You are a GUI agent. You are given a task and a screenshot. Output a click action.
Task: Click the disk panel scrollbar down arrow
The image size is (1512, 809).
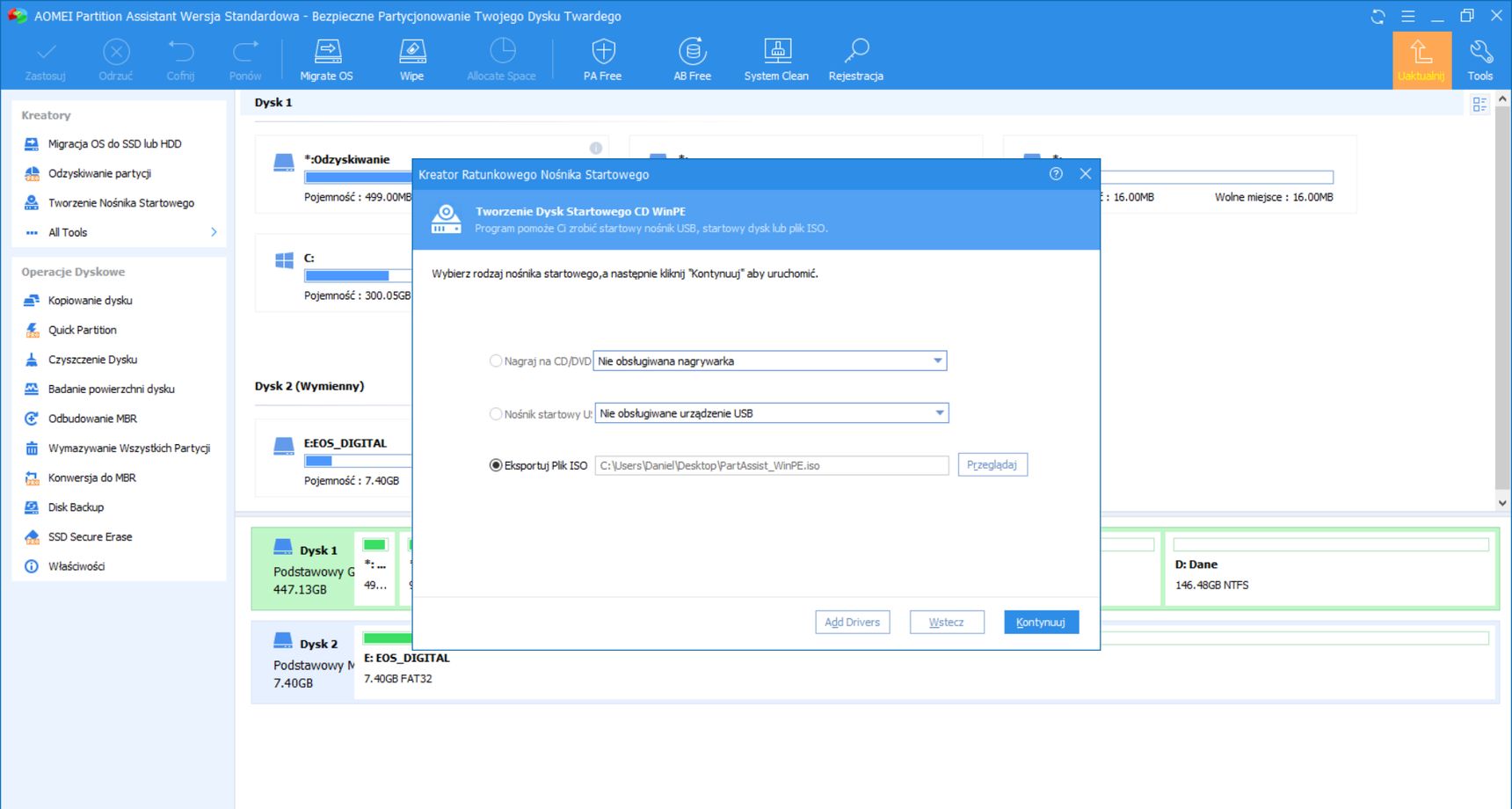(1502, 503)
